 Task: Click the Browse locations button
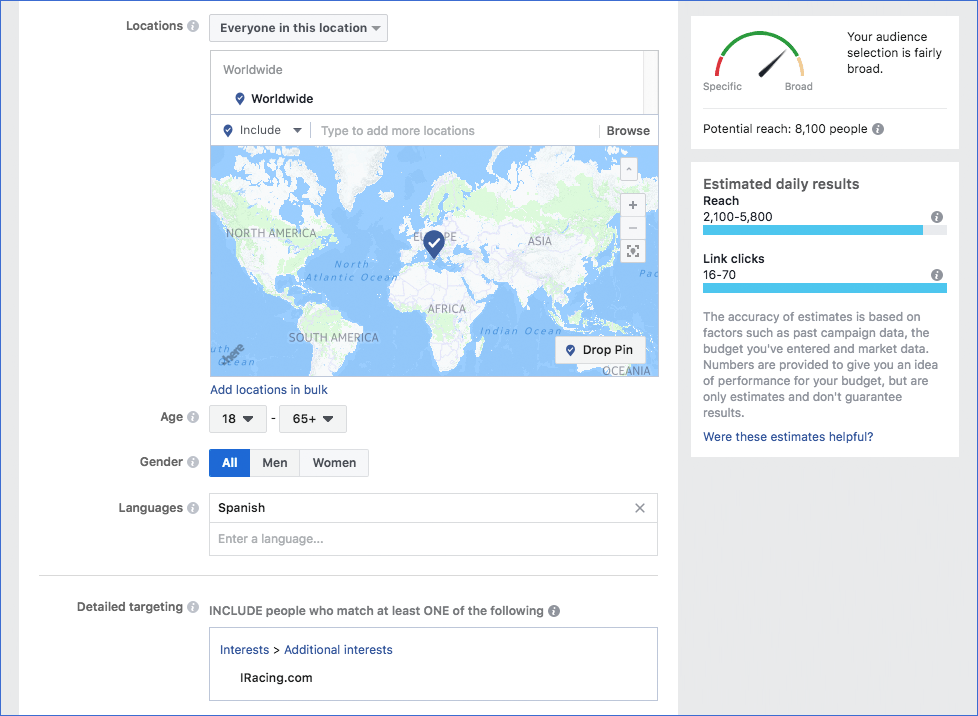[628, 131]
